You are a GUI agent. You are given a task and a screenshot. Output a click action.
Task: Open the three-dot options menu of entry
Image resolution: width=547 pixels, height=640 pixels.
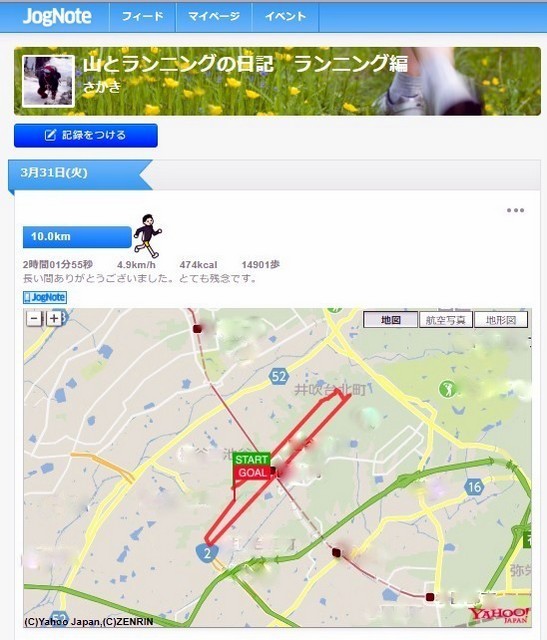pos(515,210)
